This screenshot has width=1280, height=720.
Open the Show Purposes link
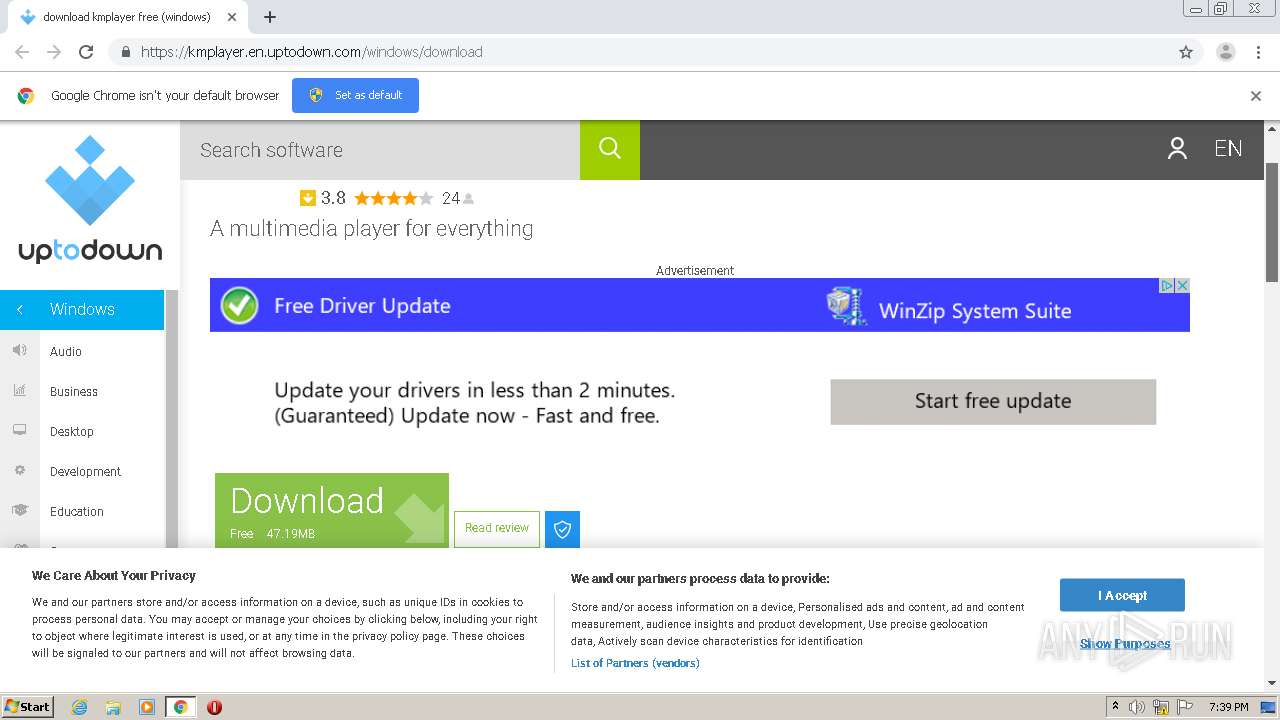click(1125, 644)
